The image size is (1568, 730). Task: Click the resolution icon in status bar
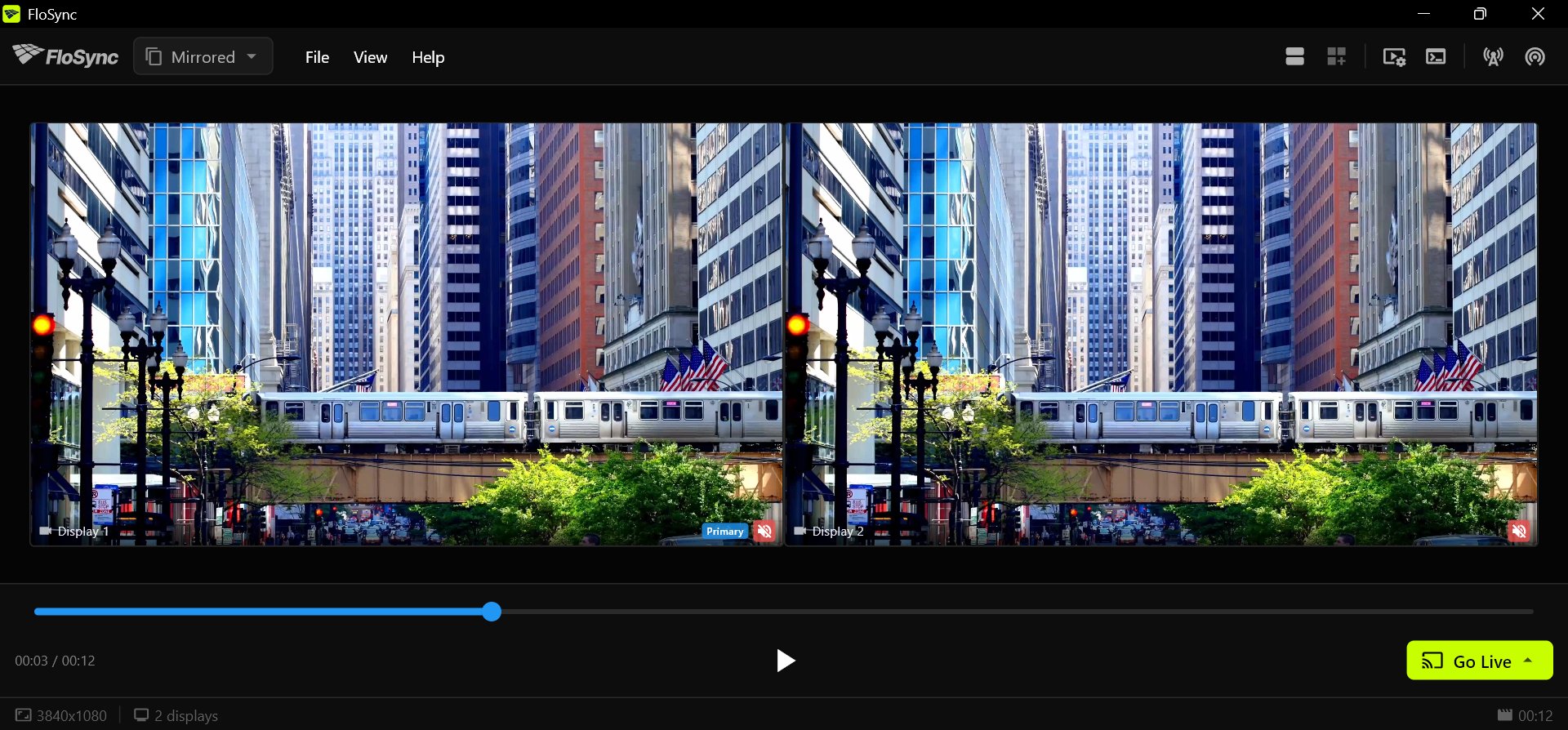point(24,715)
